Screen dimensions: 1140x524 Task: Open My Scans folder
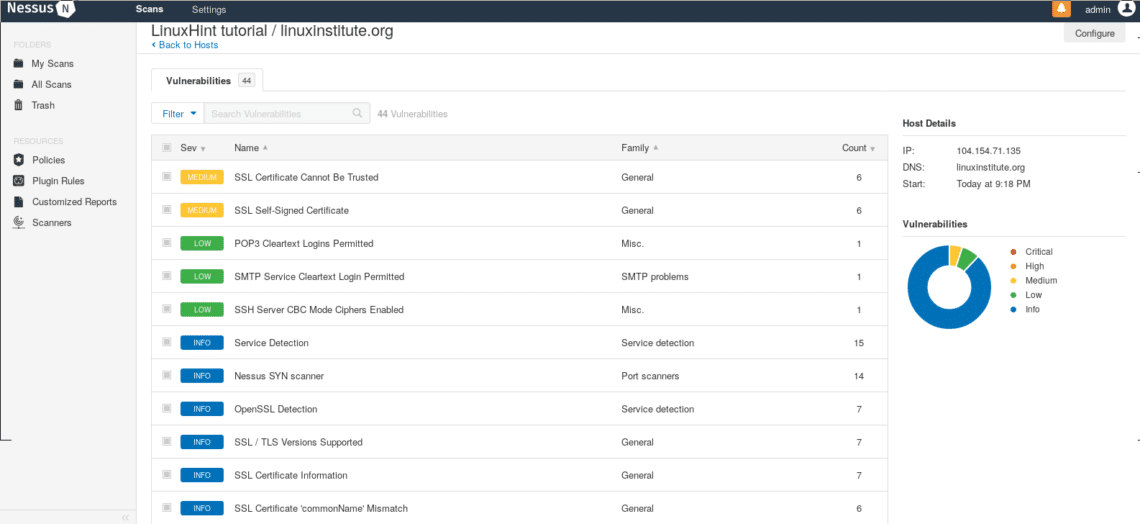click(x=52, y=63)
